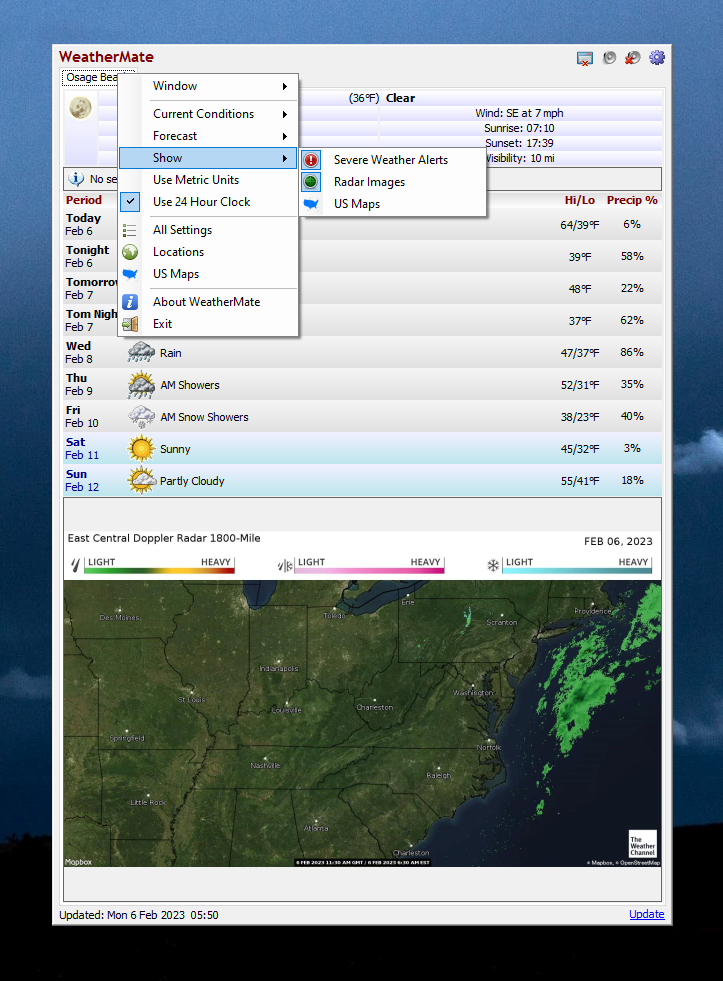723x981 pixels.
Task: Select Radar Images in the submenu
Action: coord(393,182)
